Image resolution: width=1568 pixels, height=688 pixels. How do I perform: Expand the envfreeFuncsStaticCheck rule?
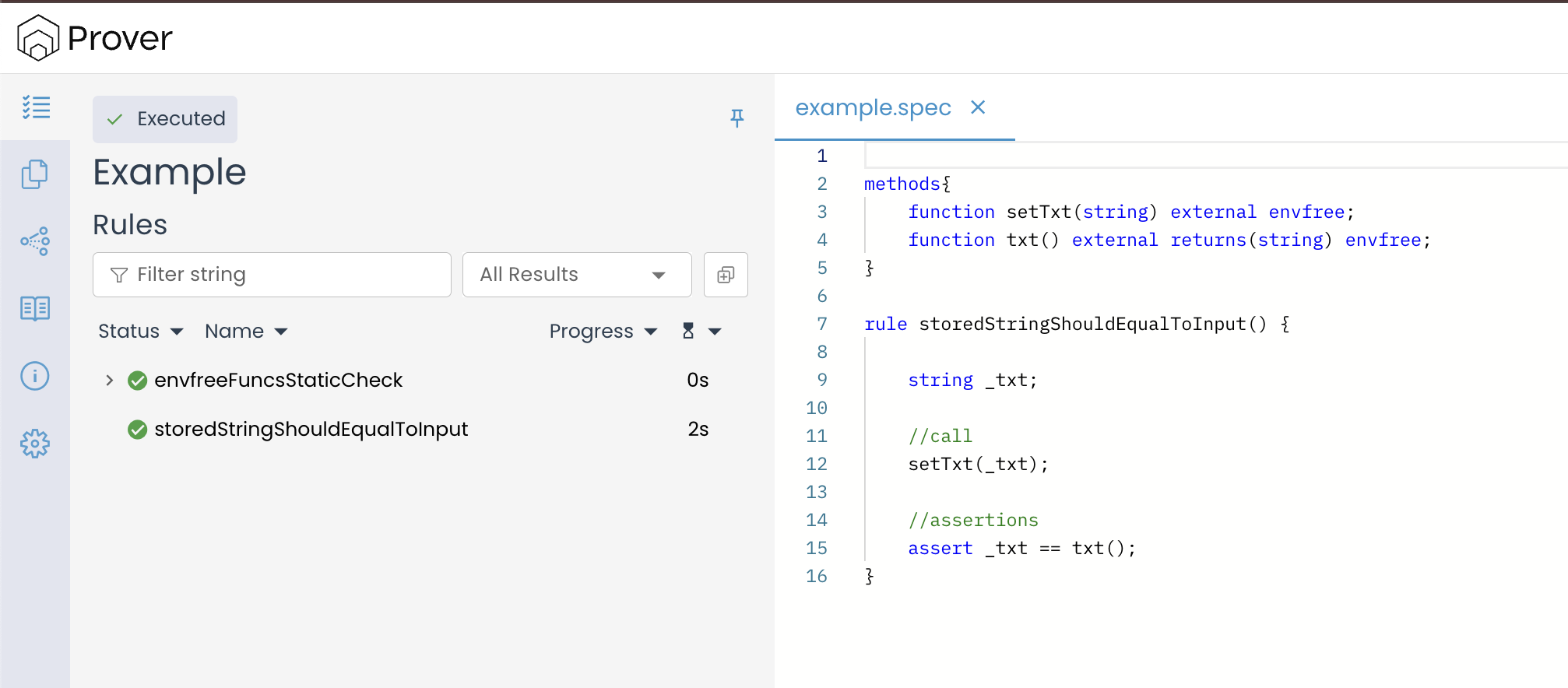pyautogui.click(x=110, y=381)
